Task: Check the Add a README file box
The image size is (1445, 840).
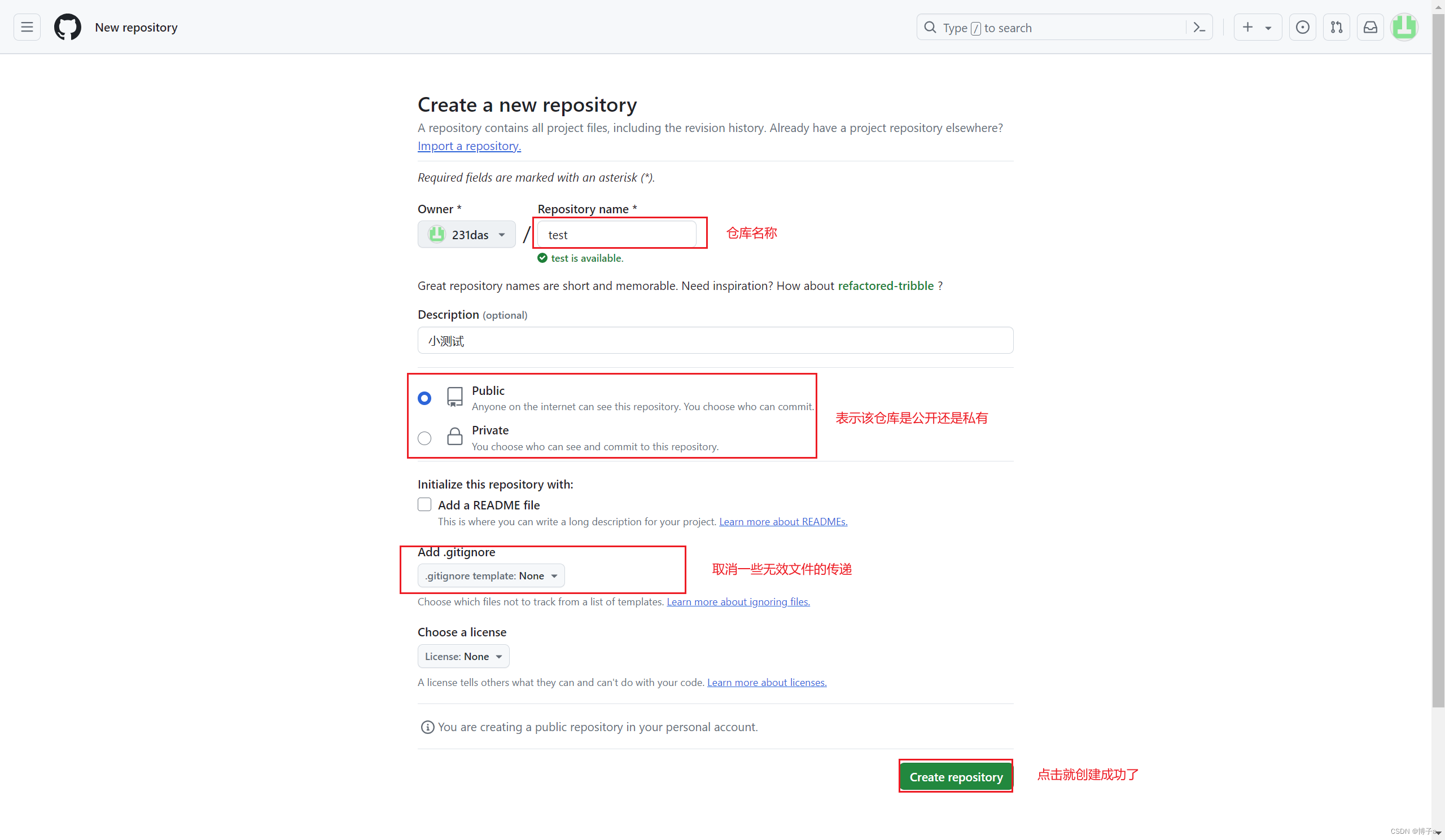Action: pyautogui.click(x=424, y=504)
